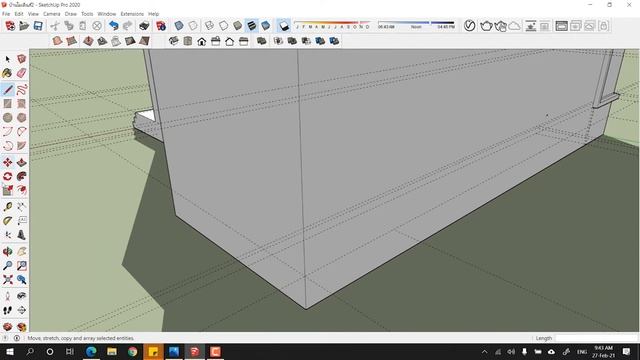
Task: Open the Edit menu
Action: tap(19, 14)
